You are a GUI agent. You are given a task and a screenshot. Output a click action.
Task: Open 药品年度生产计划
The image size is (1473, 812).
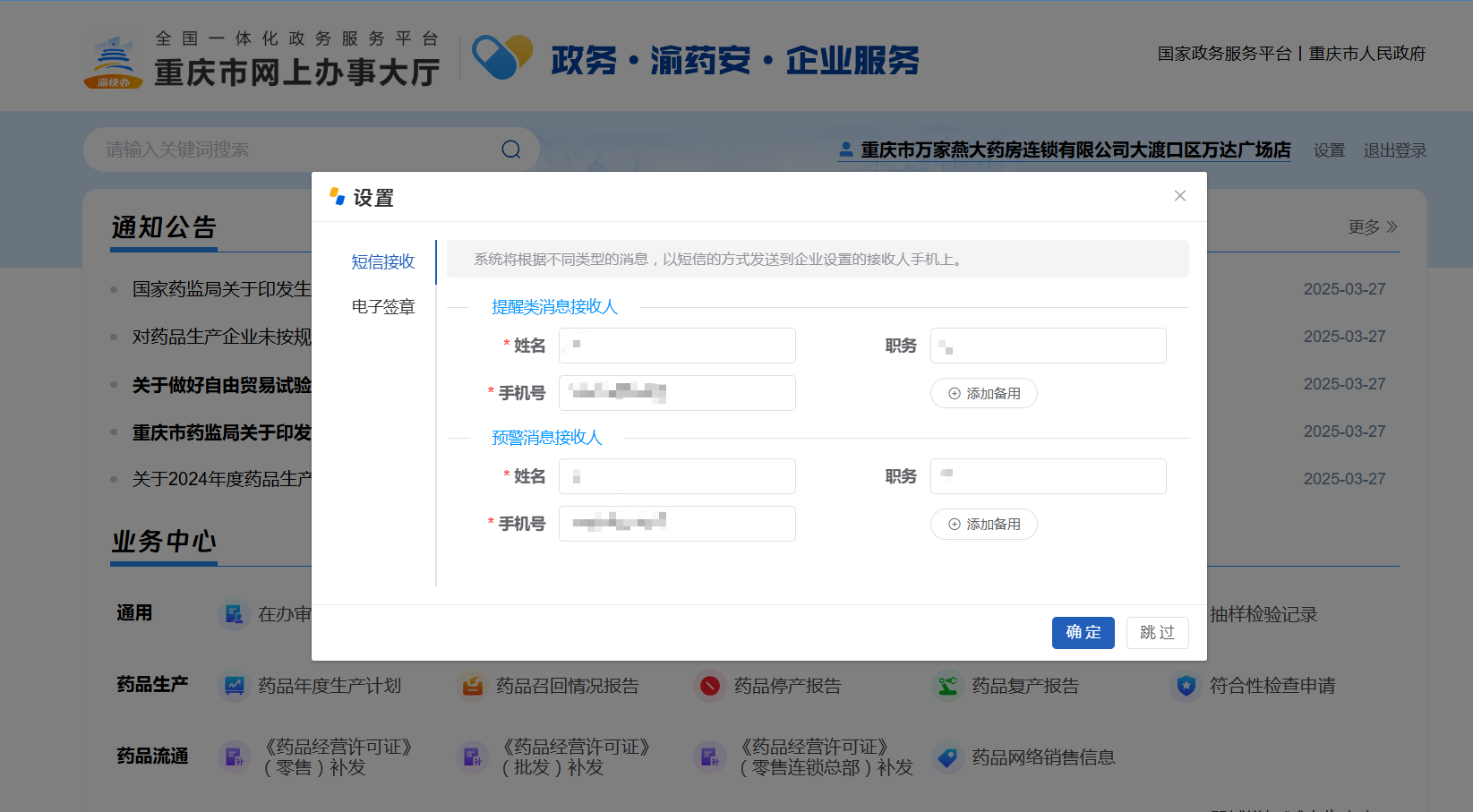(x=330, y=686)
